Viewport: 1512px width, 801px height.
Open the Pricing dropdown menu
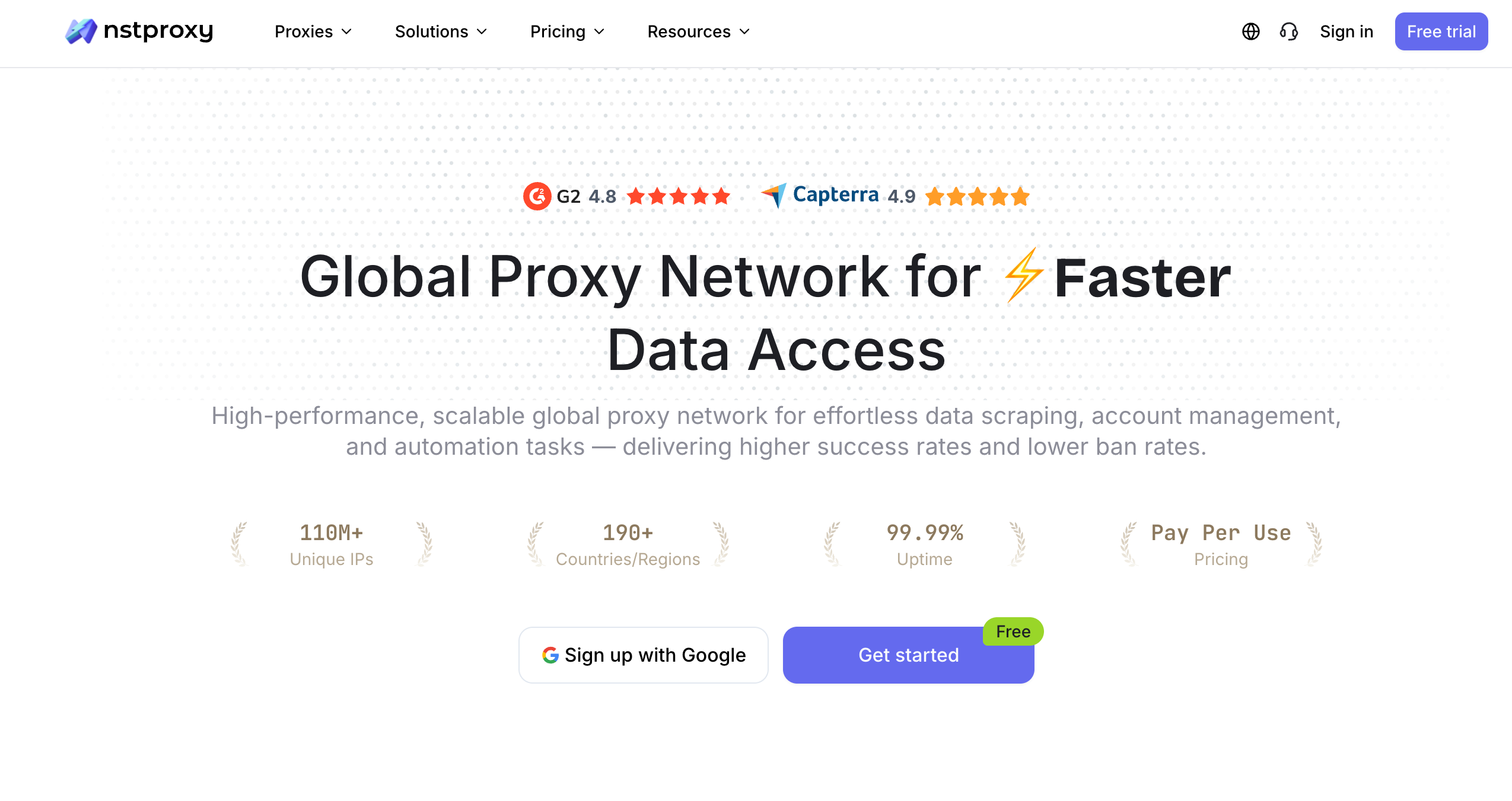pos(567,31)
